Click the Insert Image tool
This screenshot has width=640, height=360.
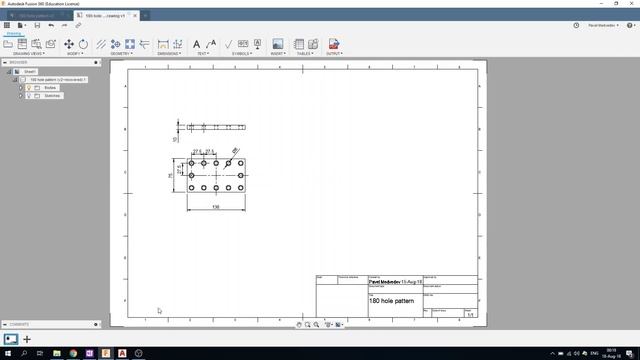click(x=278, y=44)
